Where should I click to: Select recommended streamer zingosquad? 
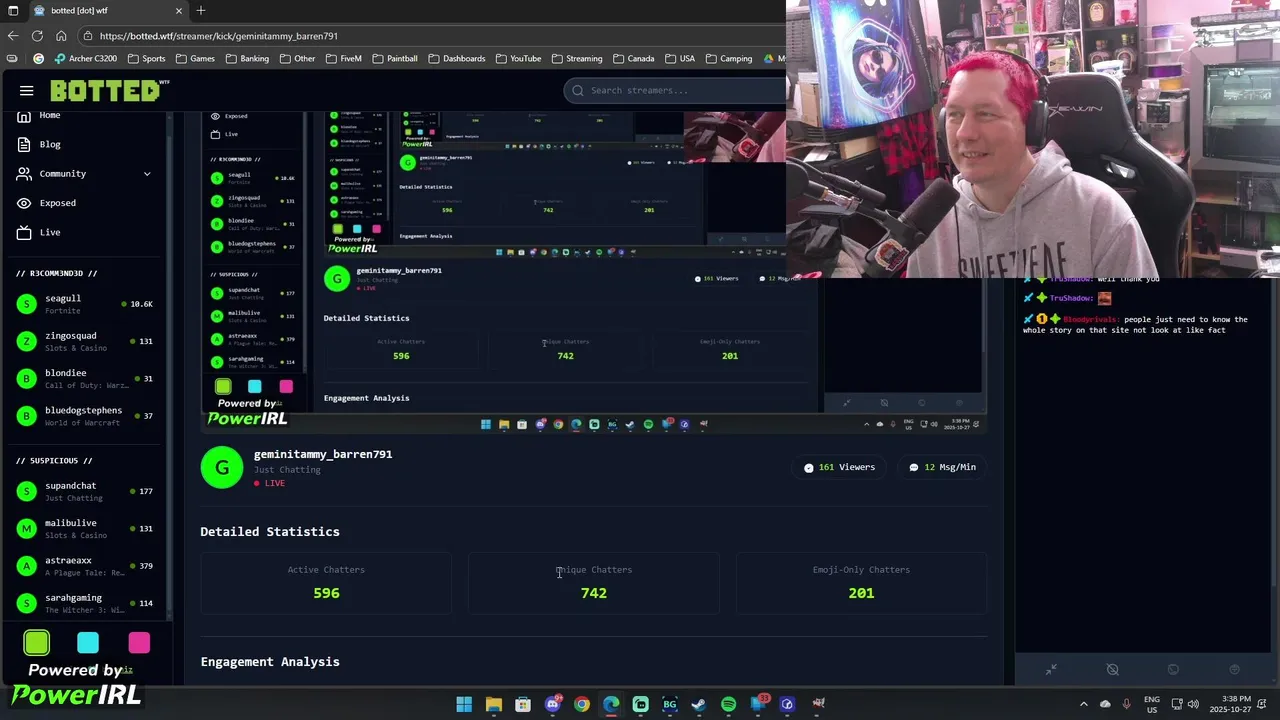coord(85,341)
